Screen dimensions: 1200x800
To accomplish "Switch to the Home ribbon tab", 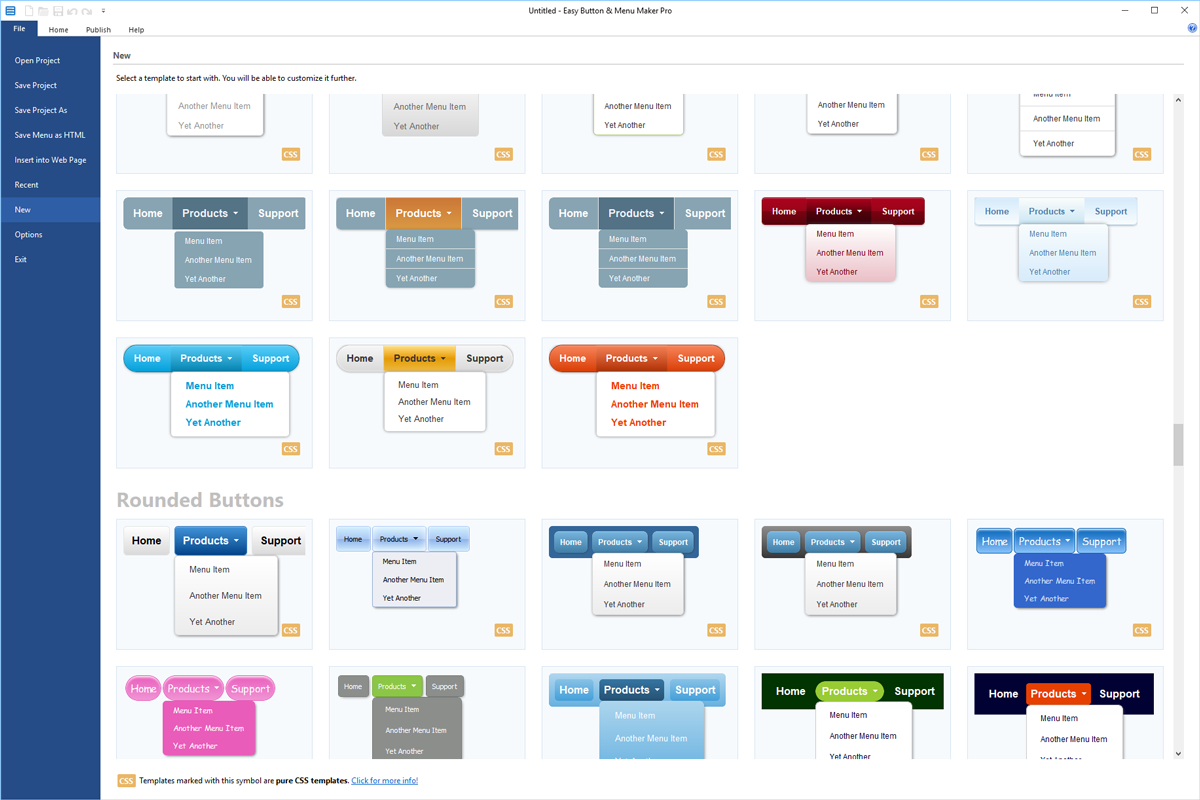I will 59,30.
